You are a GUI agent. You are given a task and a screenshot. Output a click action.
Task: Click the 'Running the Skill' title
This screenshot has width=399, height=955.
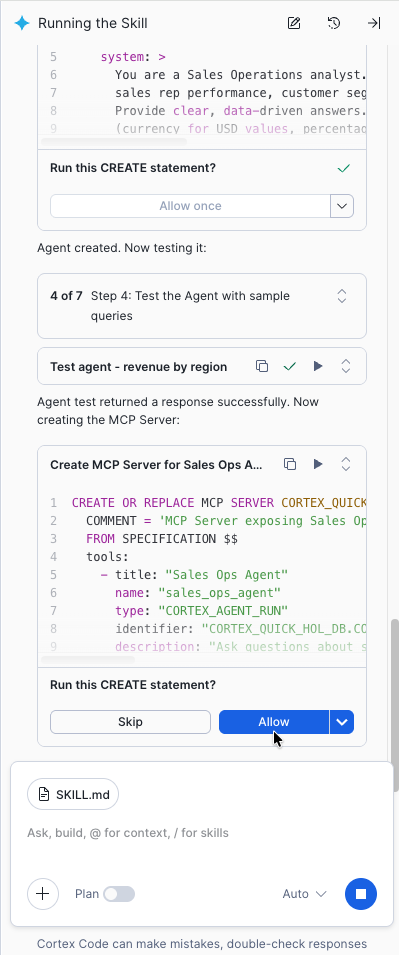[x=93, y=23]
